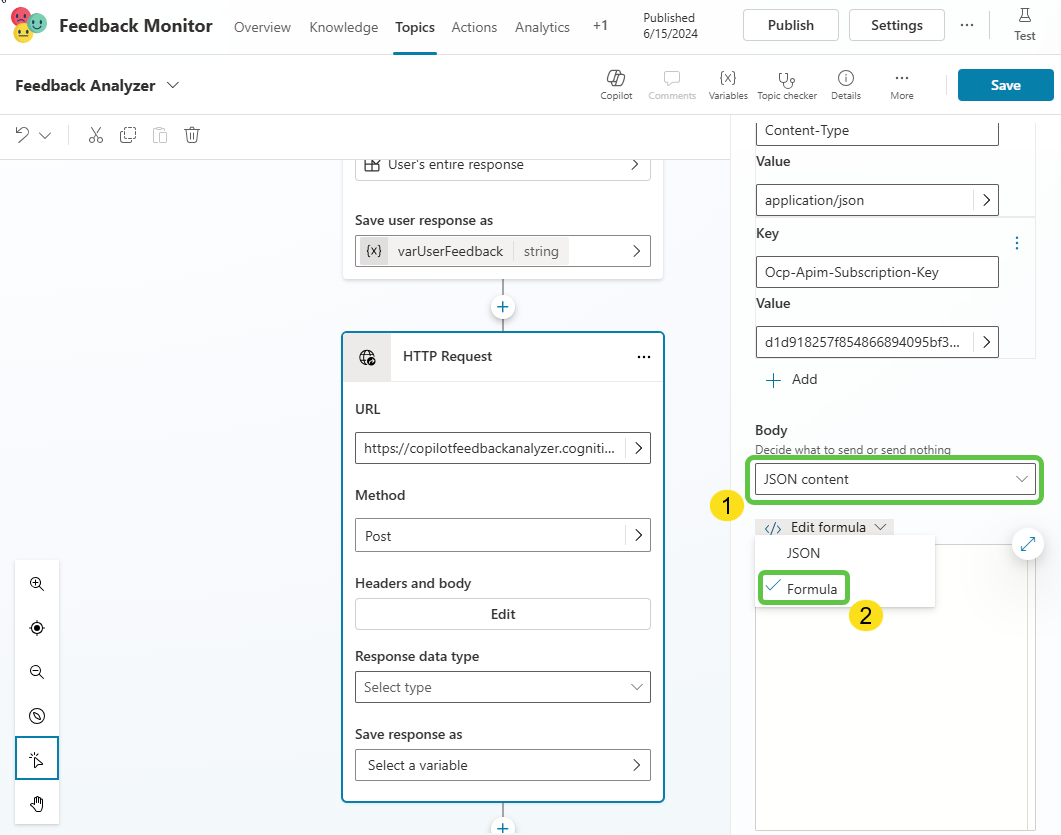Add a new header key

click(792, 380)
